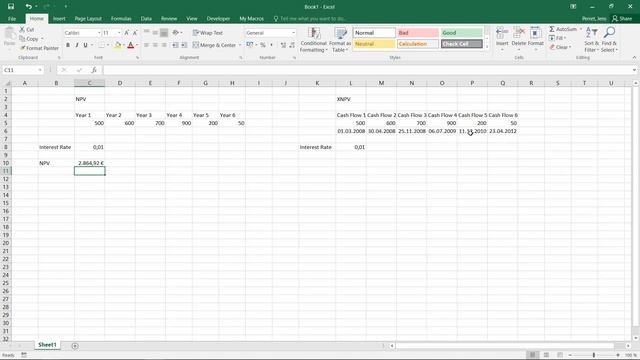Open the Sort & Filter menu
The height and width of the screenshot is (360, 640).
pyautogui.click(x=591, y=40)
